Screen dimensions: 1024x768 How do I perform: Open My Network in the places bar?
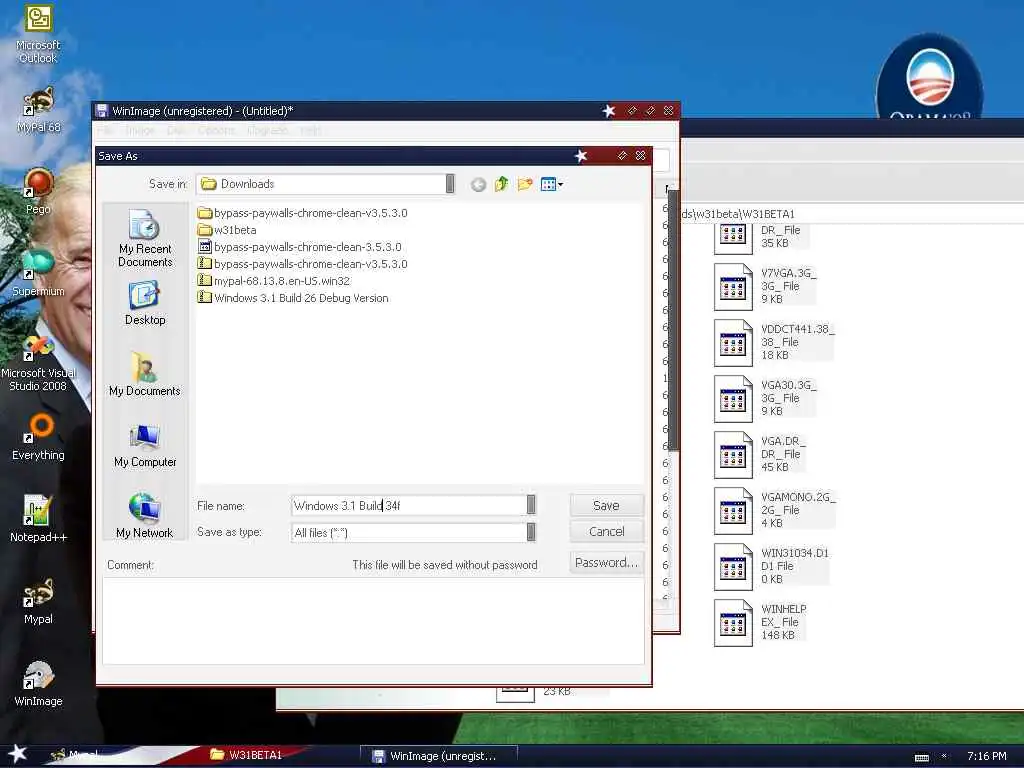144,516
